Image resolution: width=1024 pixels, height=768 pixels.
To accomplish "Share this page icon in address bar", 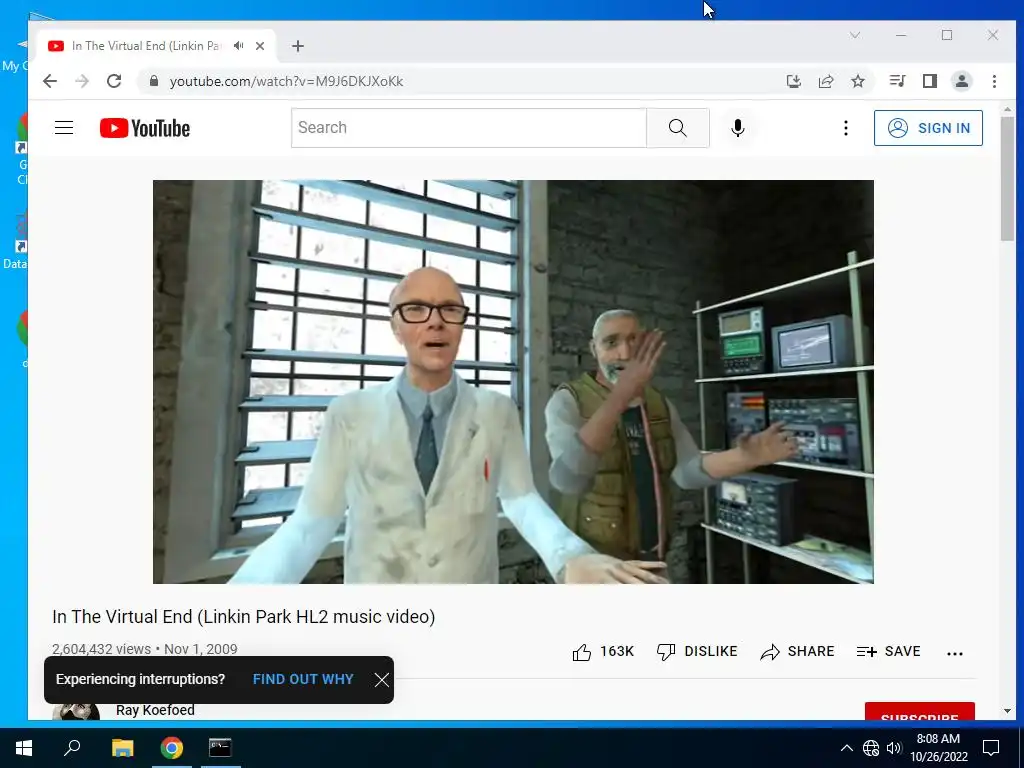I will (x=826, y=81).
